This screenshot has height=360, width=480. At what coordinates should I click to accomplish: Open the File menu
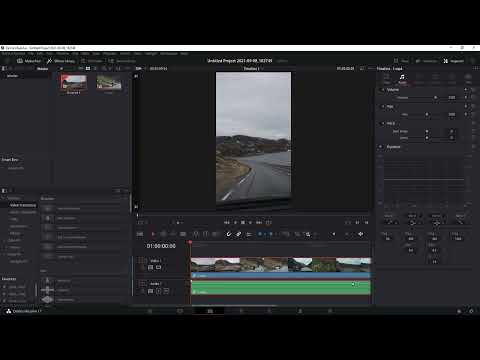click(x=31, y=53)
